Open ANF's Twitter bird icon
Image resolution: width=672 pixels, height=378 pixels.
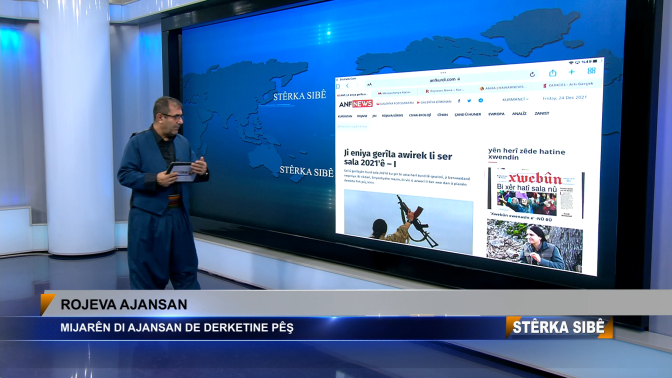(x=469, y=101)
